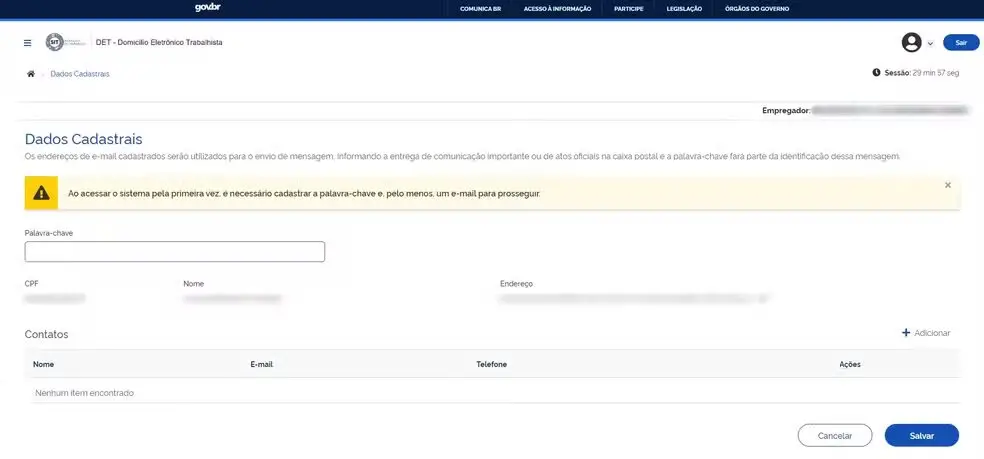
Task: Open the hamburger navigation menu
Action: click(x=28, y=43)
